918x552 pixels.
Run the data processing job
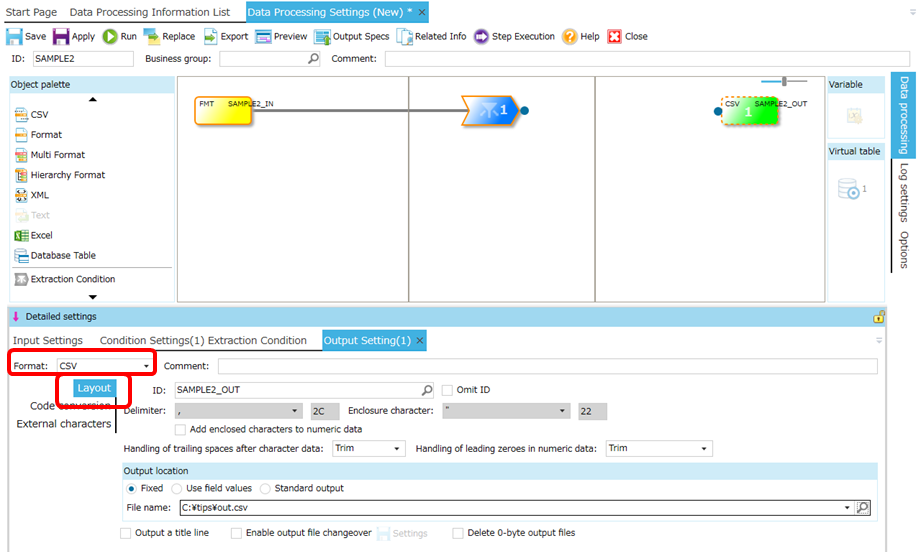click(x=110, y=37)
